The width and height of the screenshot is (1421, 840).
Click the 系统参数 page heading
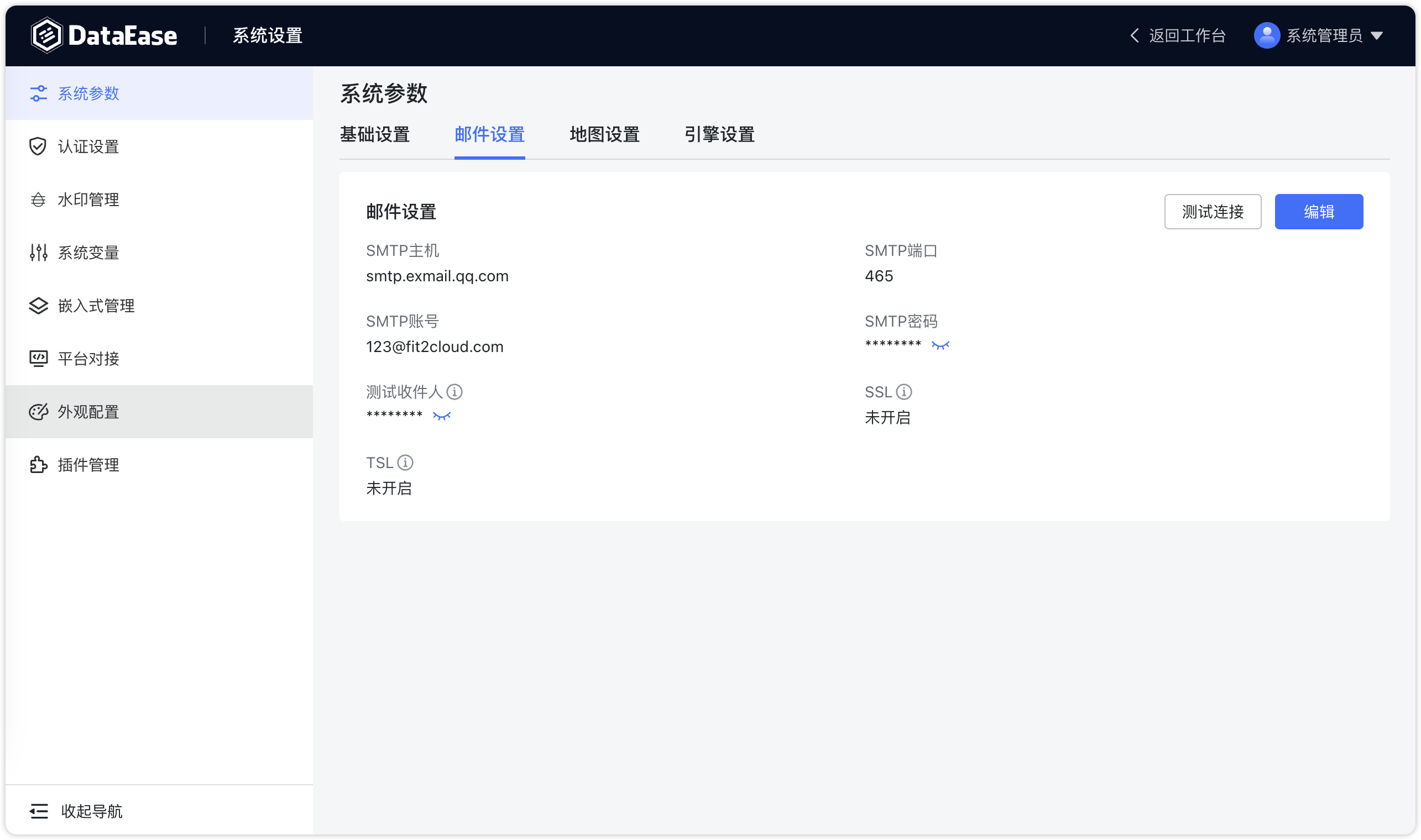(383, 93)
